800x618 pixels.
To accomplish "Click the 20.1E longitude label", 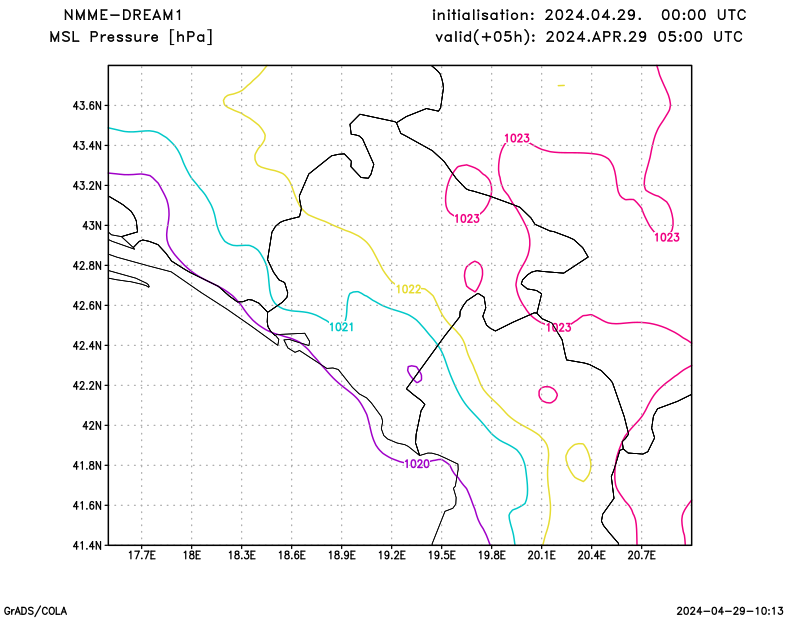I will [x=541, y=555].
